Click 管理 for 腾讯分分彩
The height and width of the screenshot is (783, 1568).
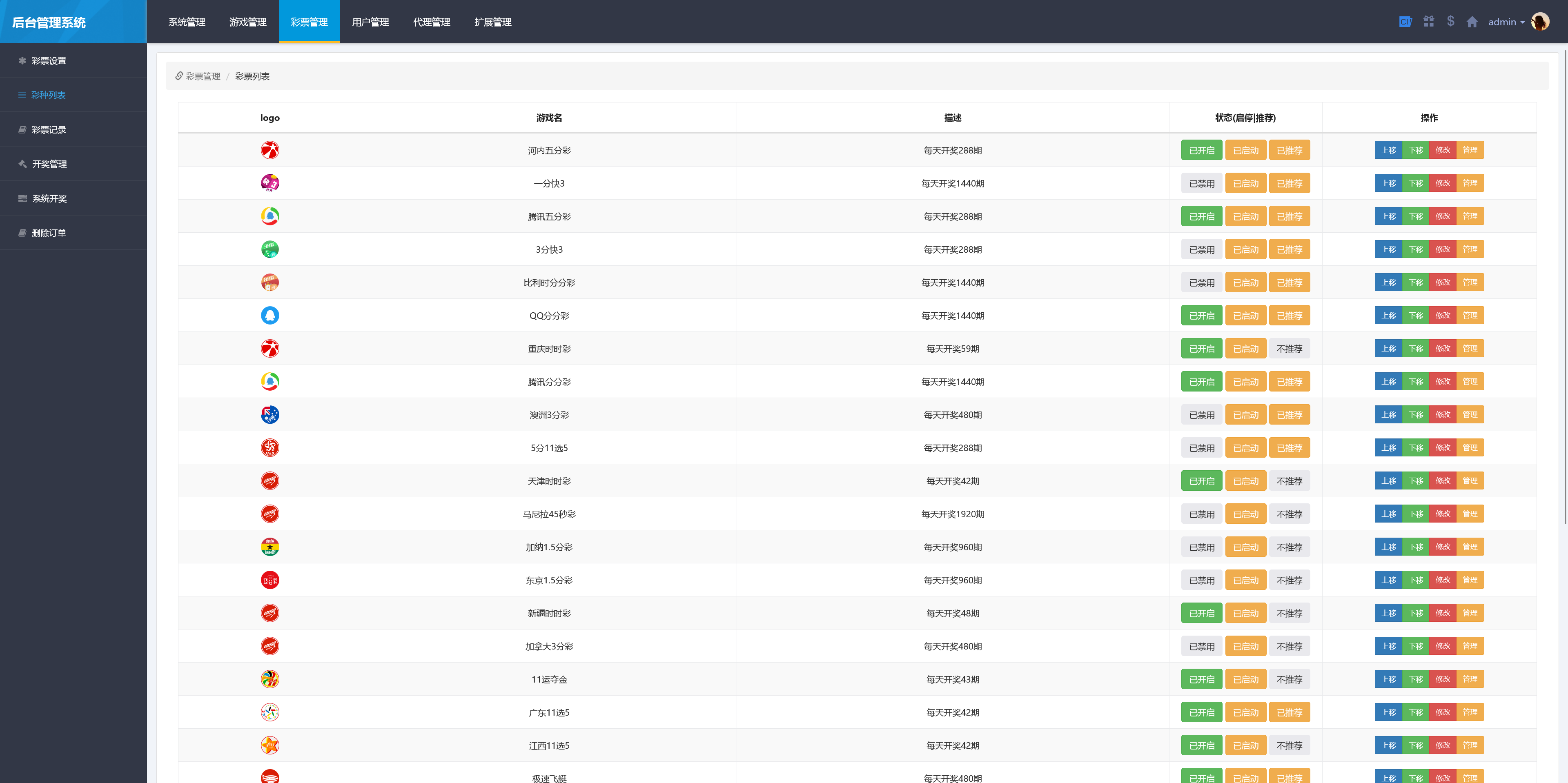(x=1470, y=381)
